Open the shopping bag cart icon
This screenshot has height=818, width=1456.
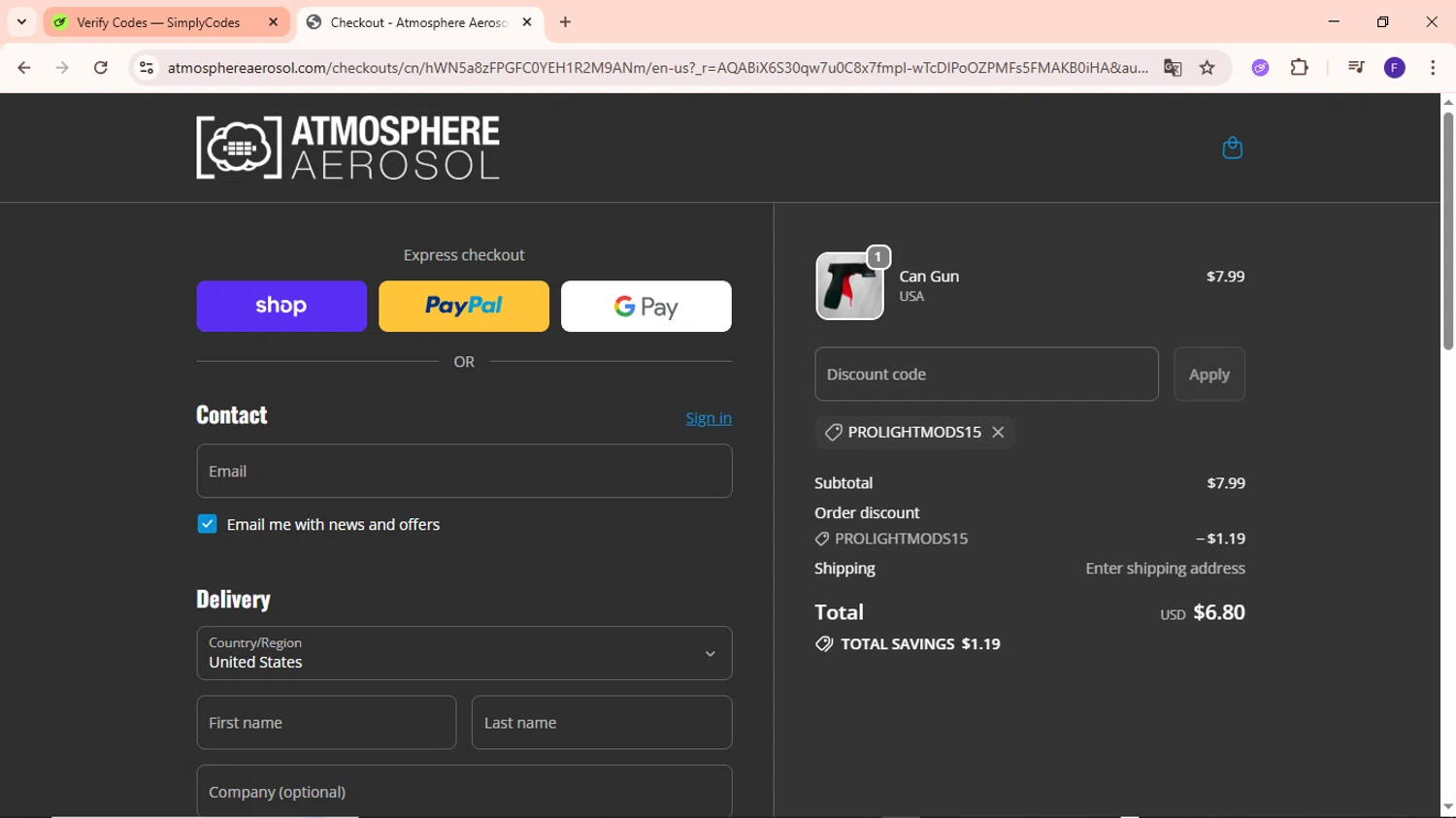point(1232,147)
